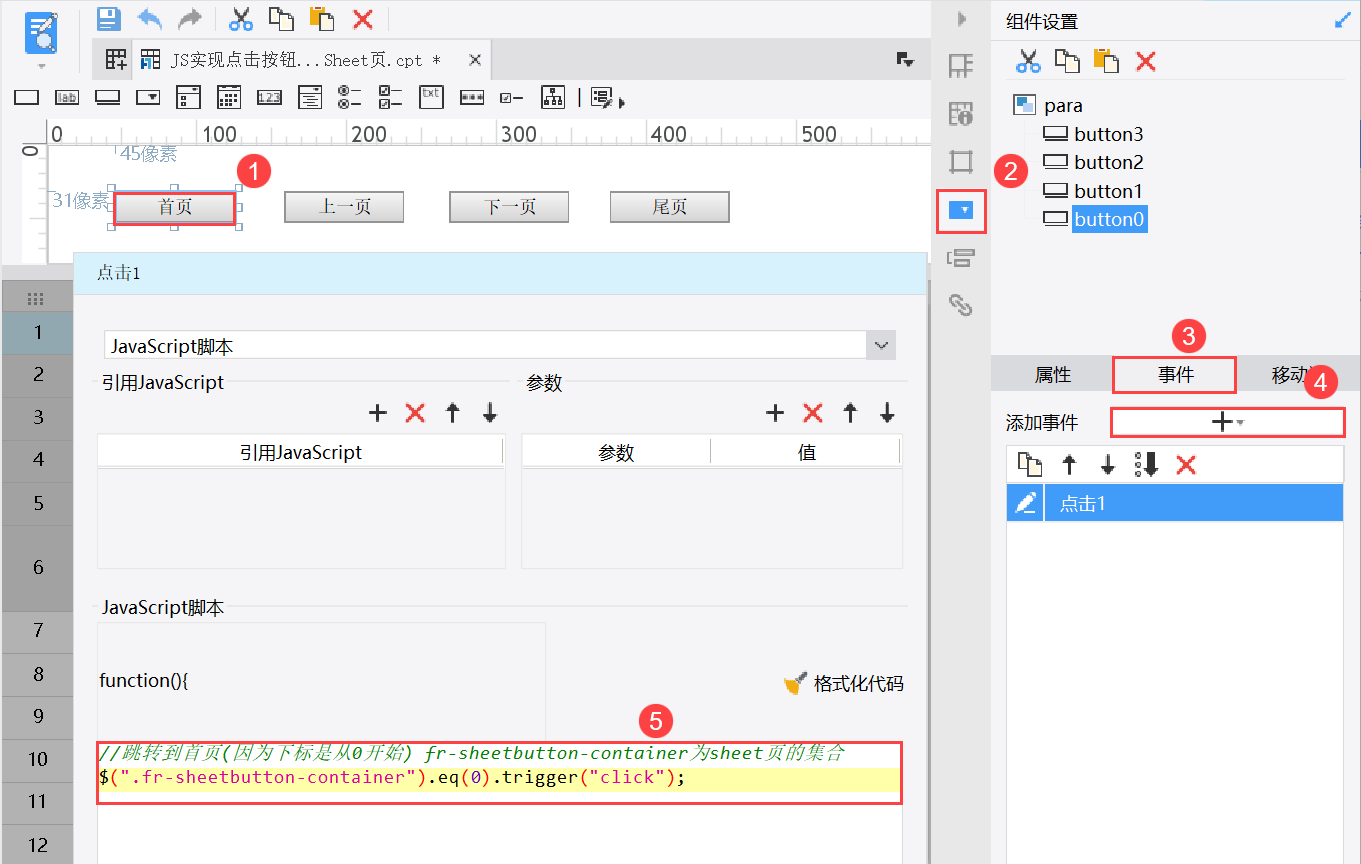Click the preset query/edit widget icon
The width and height of the screenshot is (1361, 864).
coord(604,97)
